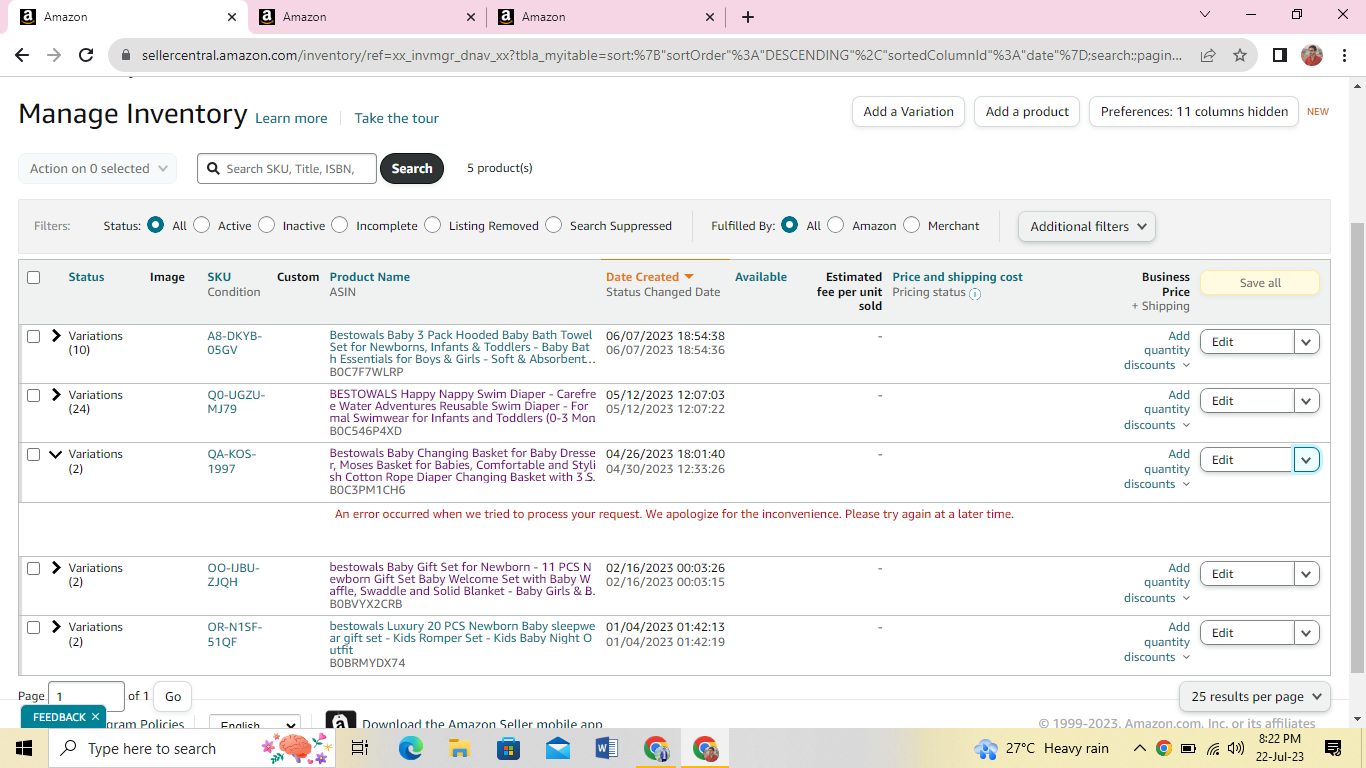Click the pricing status info icon
Screen dimensions: 1366x768
975,294
